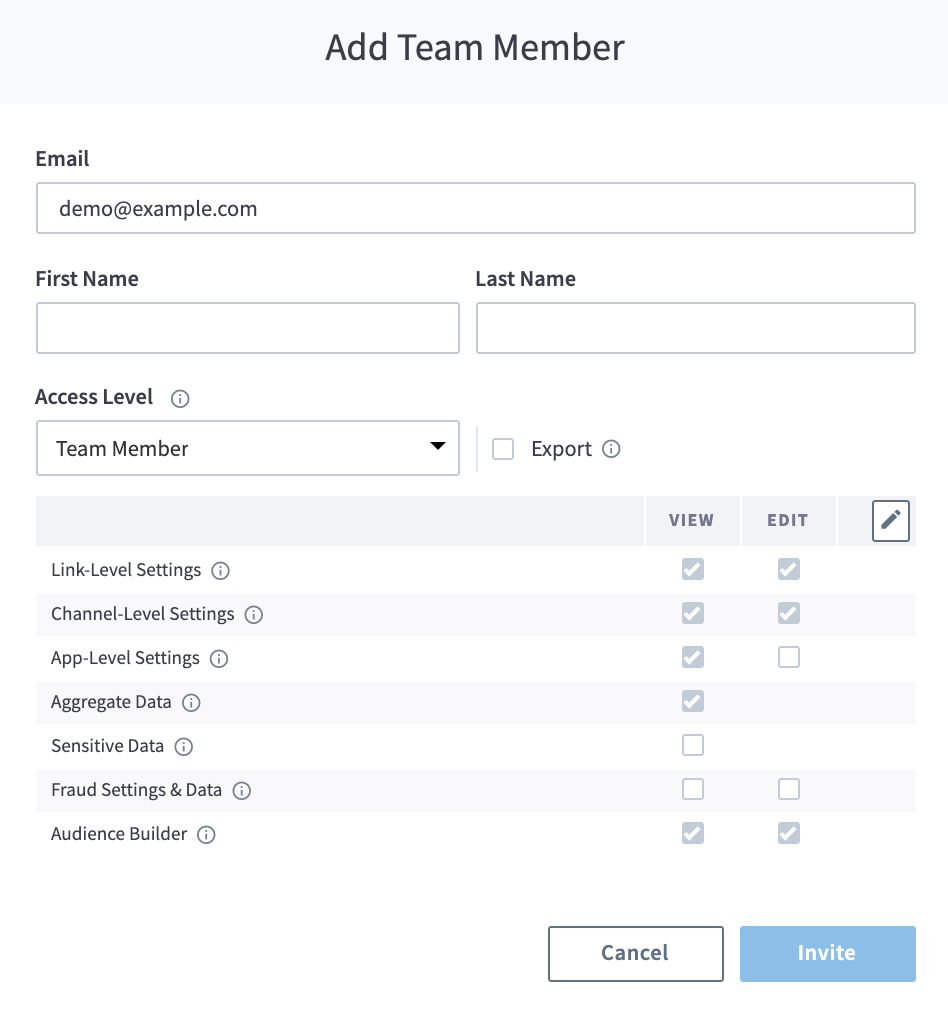Click the VIEW column header

click(692, 520)
